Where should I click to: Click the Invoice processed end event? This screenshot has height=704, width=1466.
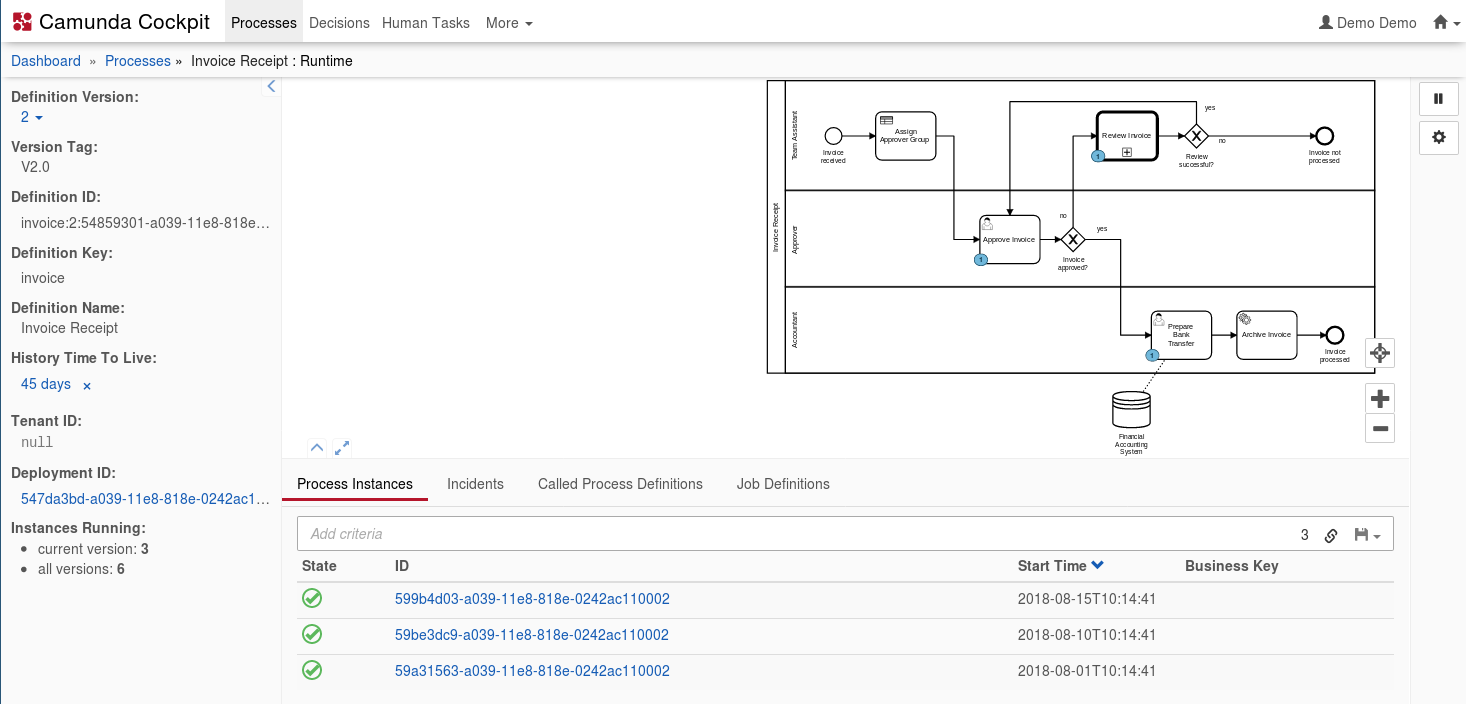pos(1334,335)
